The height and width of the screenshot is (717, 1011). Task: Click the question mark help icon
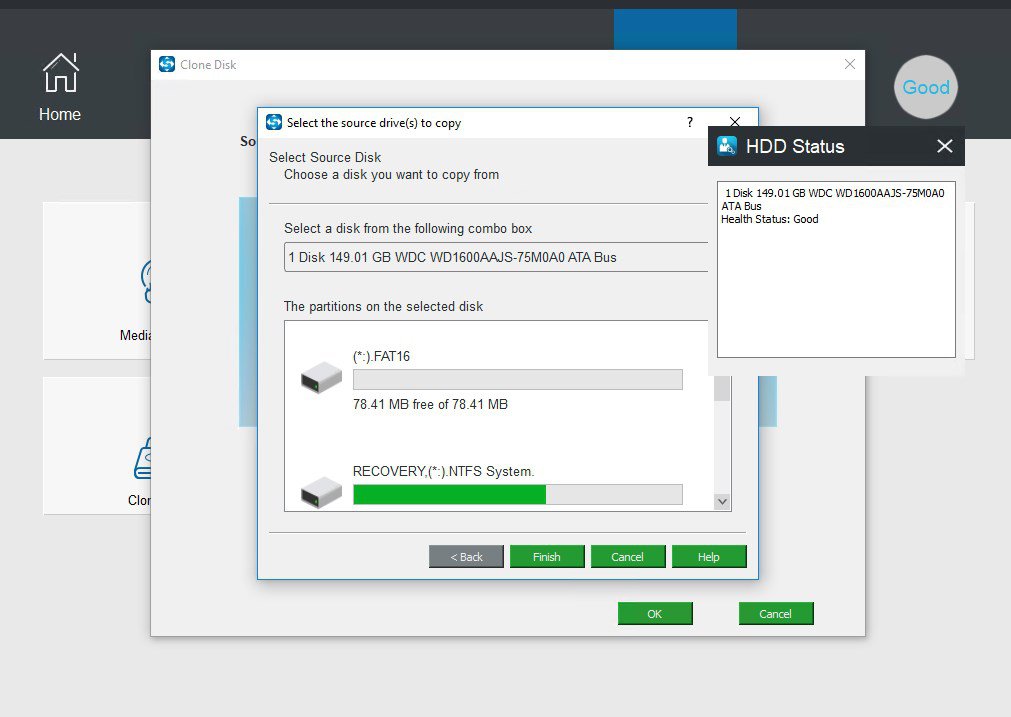(x=689, y=123)
